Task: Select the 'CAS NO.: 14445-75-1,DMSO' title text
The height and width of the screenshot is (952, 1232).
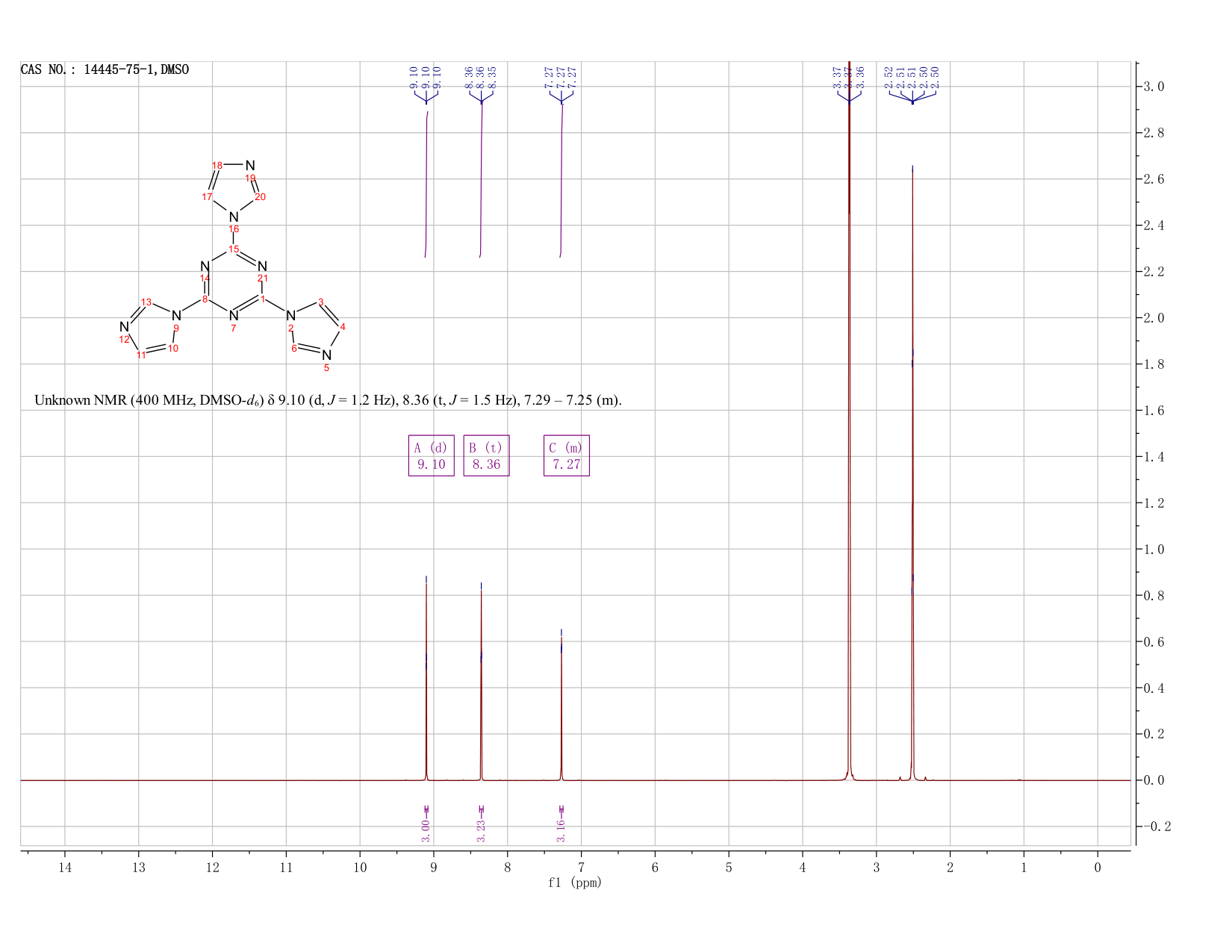Action: pos(105,70)
